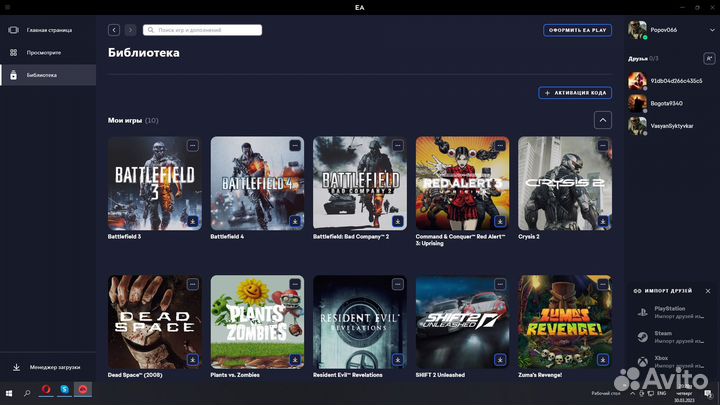This screenshot has width=720, height=405.
Task: Open the Battlefield 3 cover thumbnail
Action: 155,183
